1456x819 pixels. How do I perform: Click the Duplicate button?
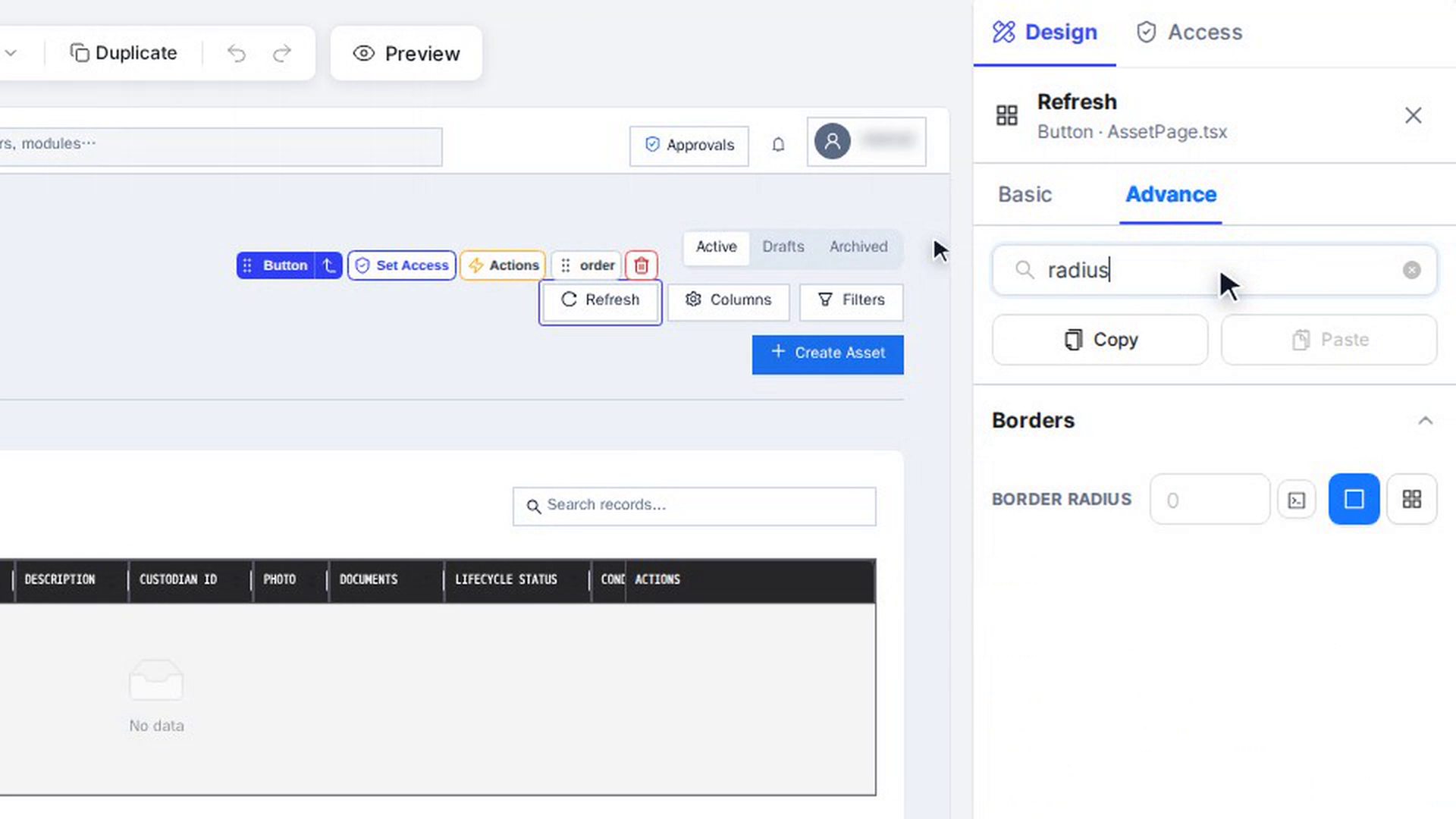124,53
